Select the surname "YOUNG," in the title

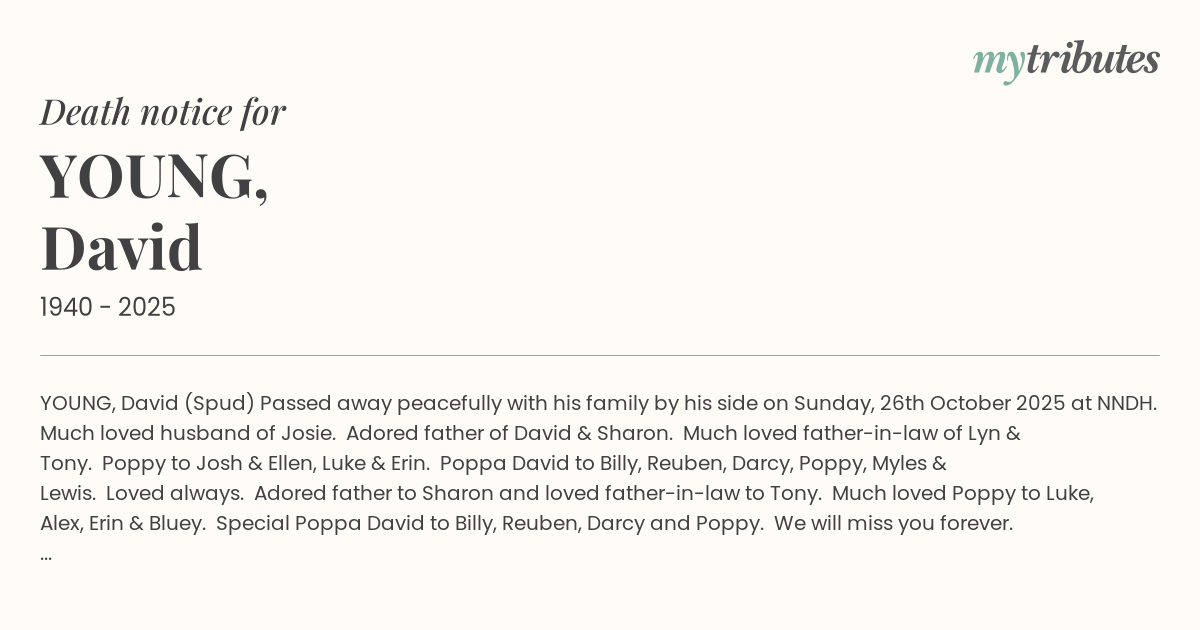pyautogui.click(x=154, y=176)
